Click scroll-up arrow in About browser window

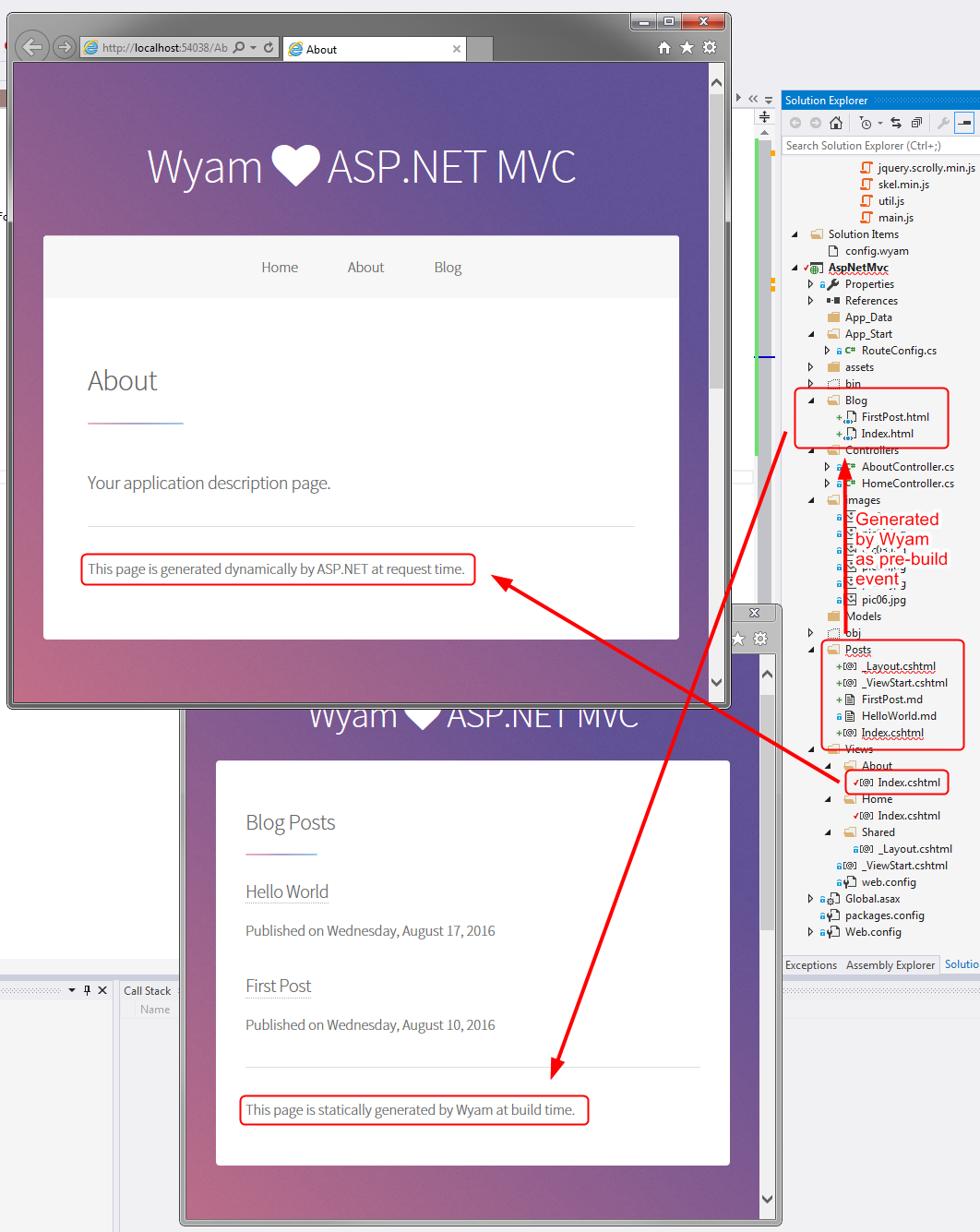coord(717,83)
